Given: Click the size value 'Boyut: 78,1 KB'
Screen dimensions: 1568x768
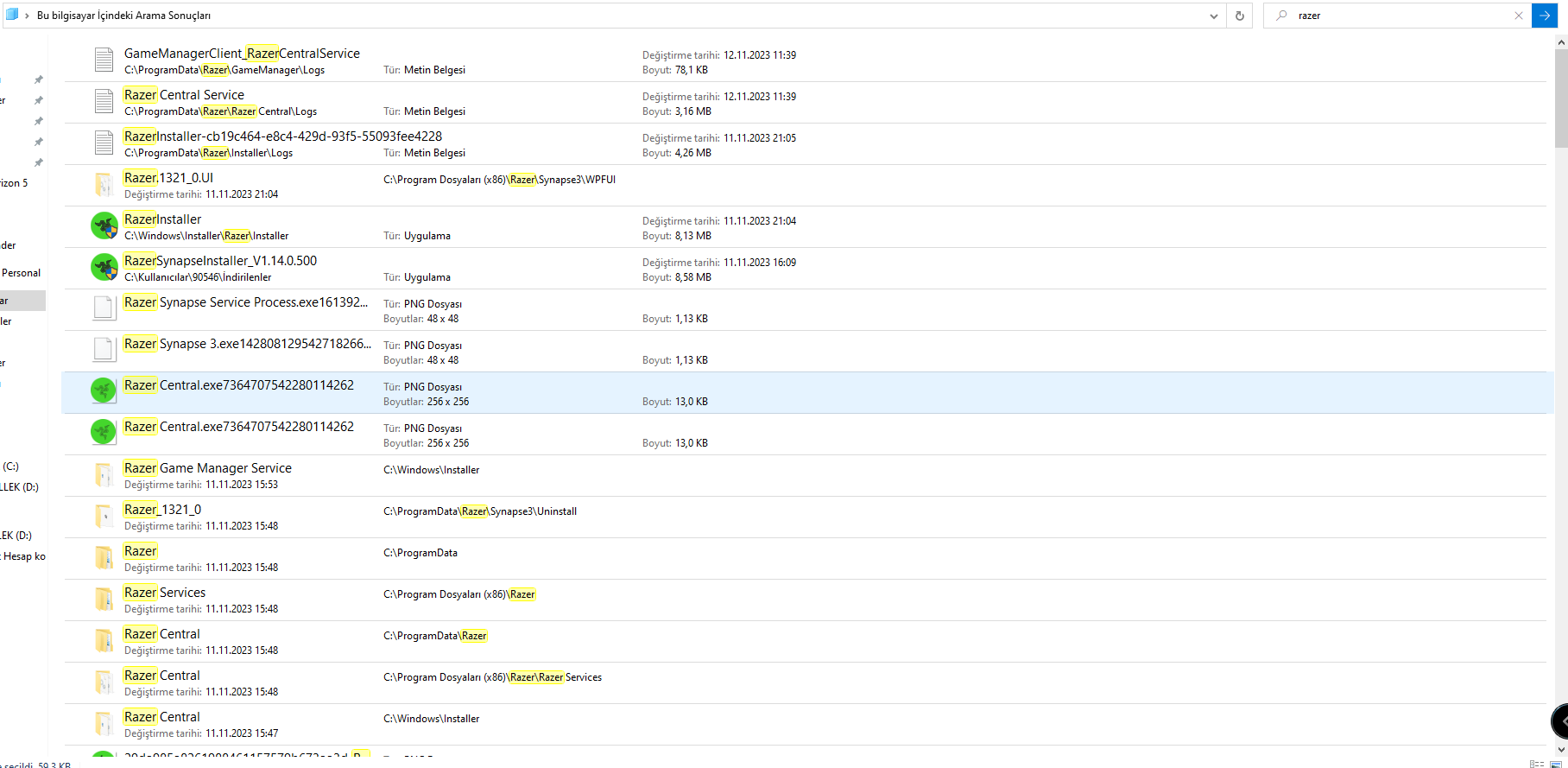Looking at the screenshot, I should 675,70.
